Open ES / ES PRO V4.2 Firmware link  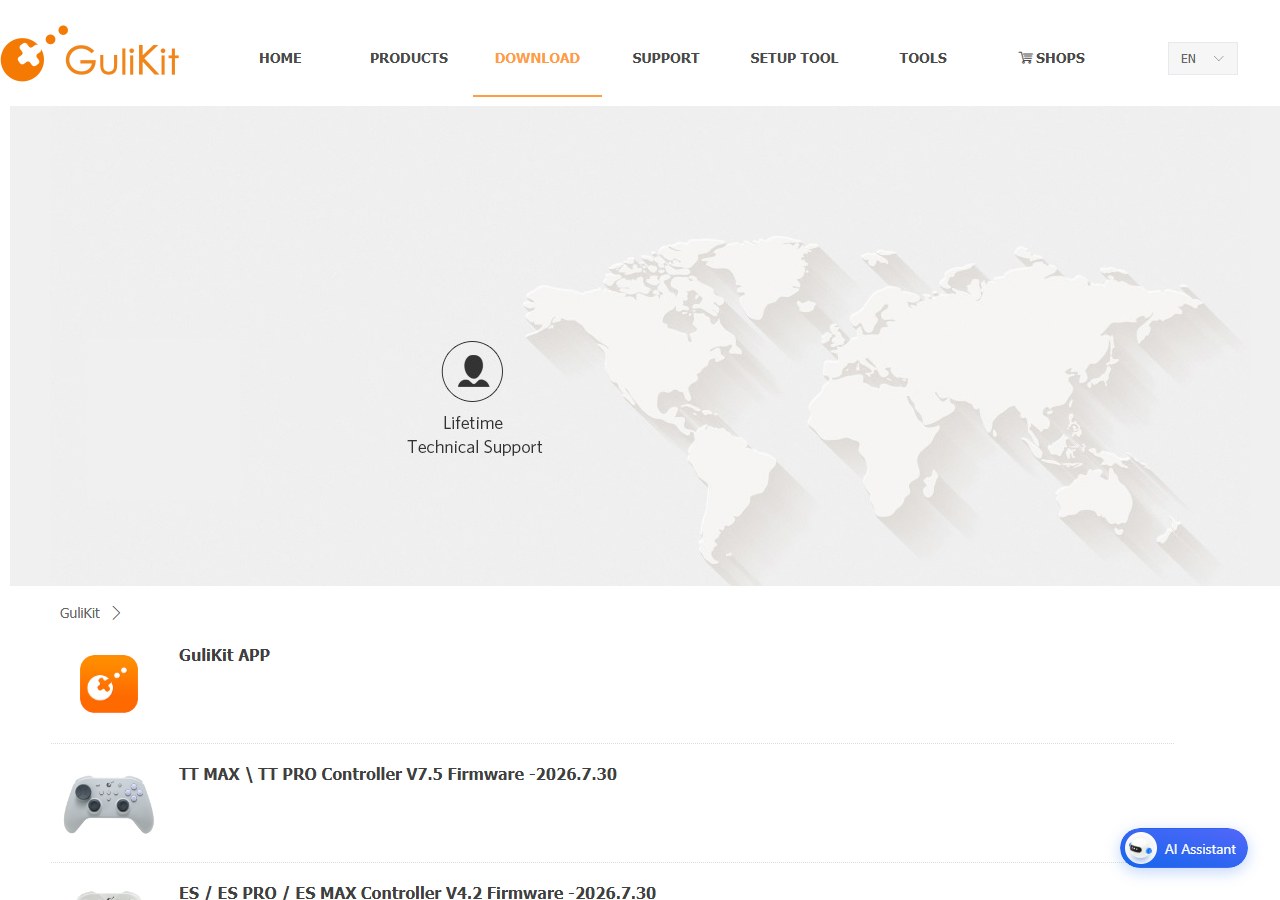click(417, 892)
